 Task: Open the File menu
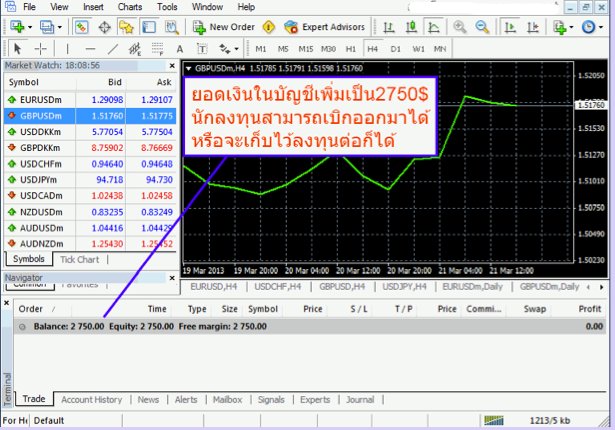pos(29,7)
